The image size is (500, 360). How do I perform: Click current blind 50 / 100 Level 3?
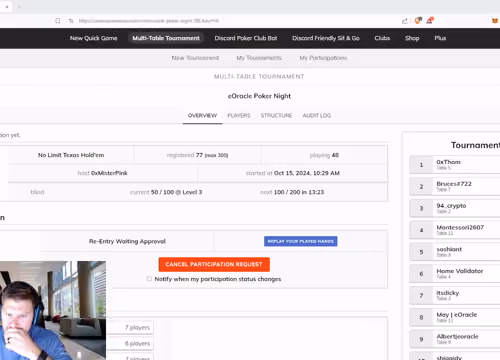tap(166, 192)
